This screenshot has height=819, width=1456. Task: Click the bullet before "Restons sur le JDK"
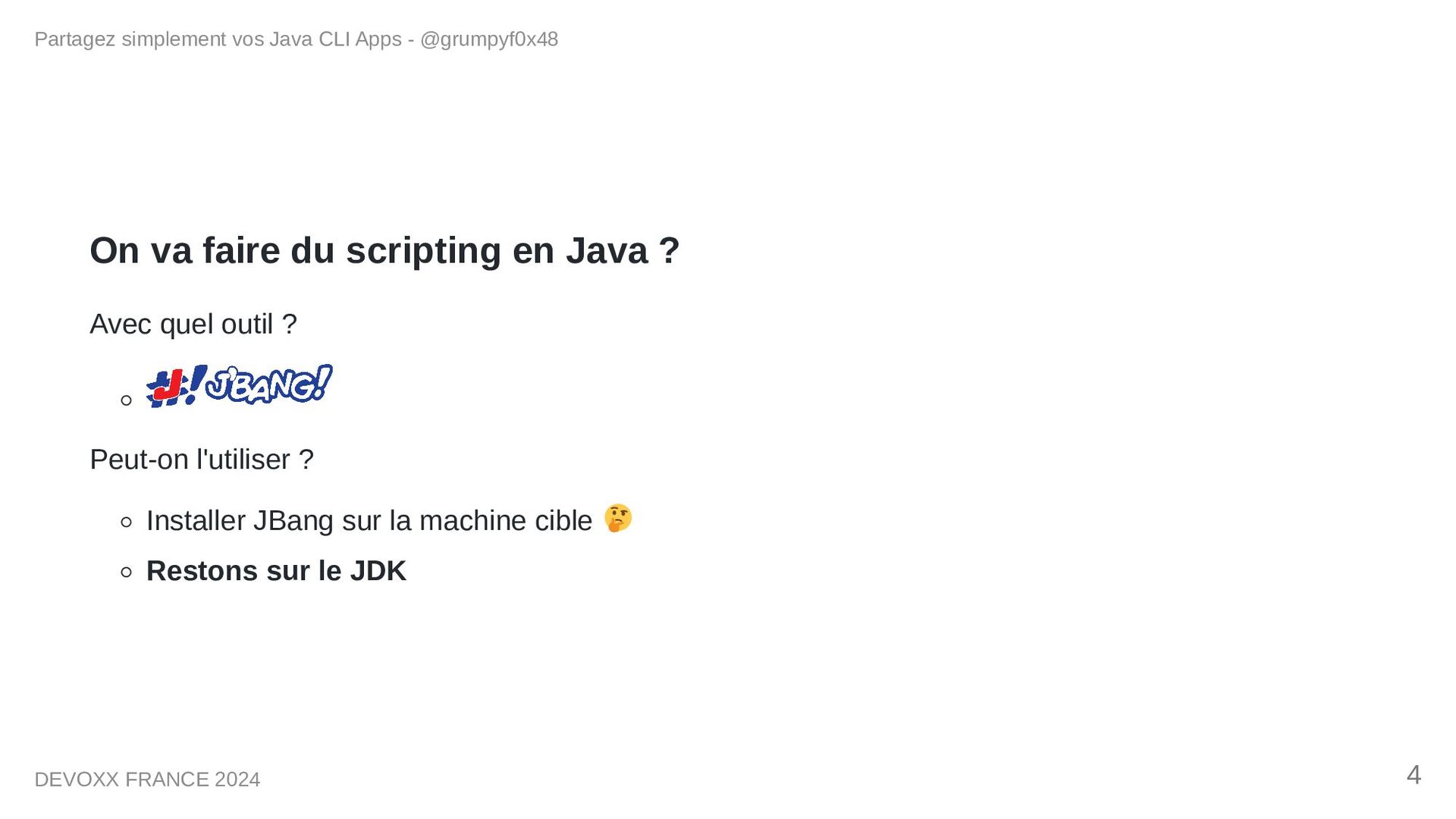pyautogui.click(x=127, y=572)
